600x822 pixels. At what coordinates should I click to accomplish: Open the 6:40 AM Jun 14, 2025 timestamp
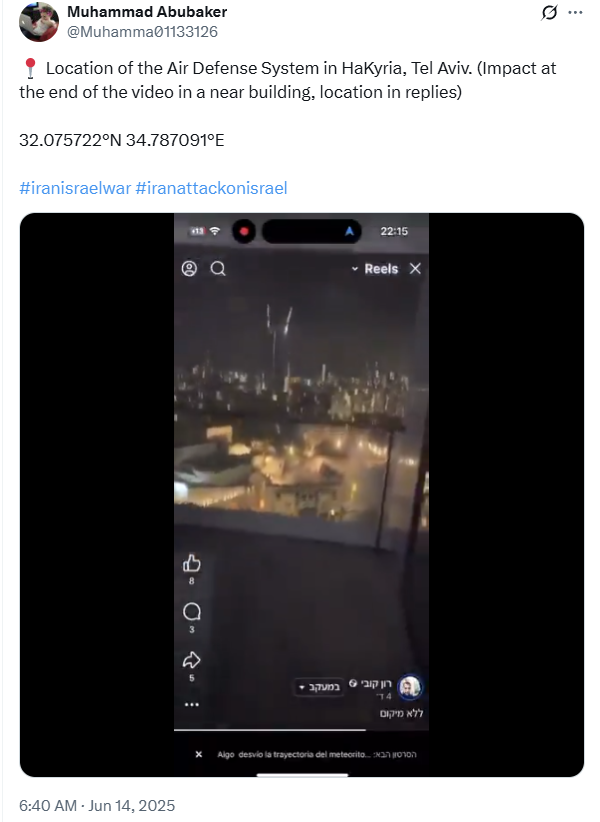97,805
